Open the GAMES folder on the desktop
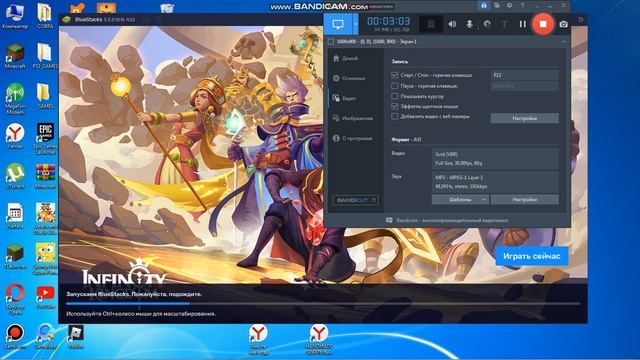Screen dimensions: 640x360 pos(45,96)
